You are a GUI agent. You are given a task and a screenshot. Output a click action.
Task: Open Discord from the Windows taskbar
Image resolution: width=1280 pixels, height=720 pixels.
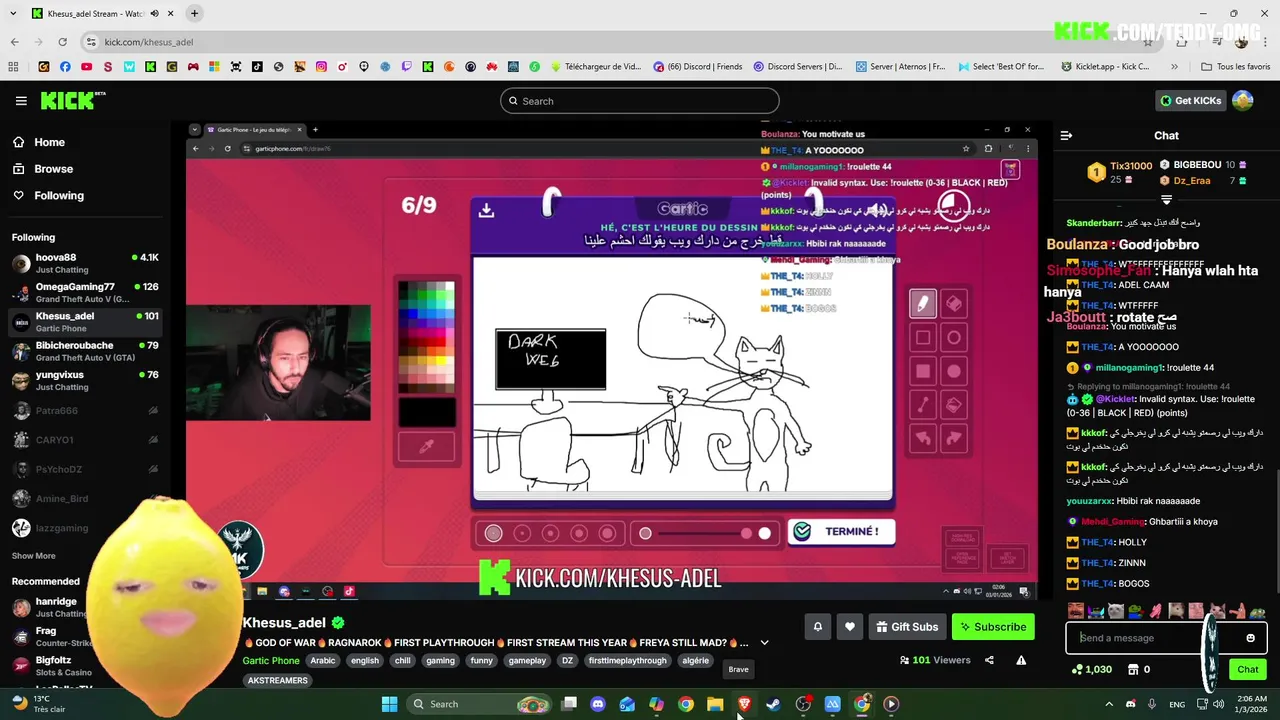[598, 704]
